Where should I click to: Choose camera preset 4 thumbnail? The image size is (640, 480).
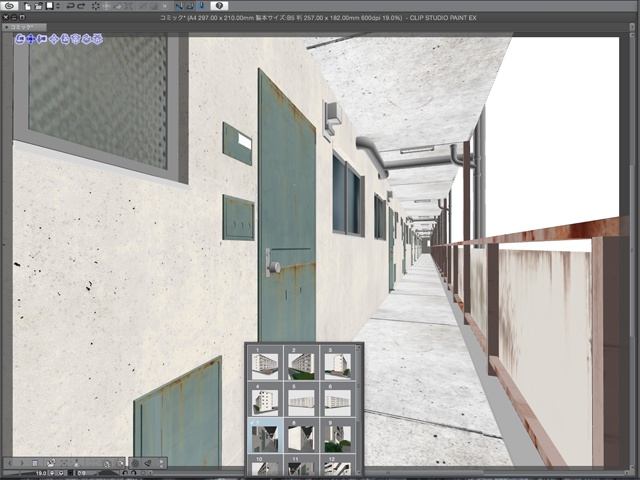pos(265,399)
